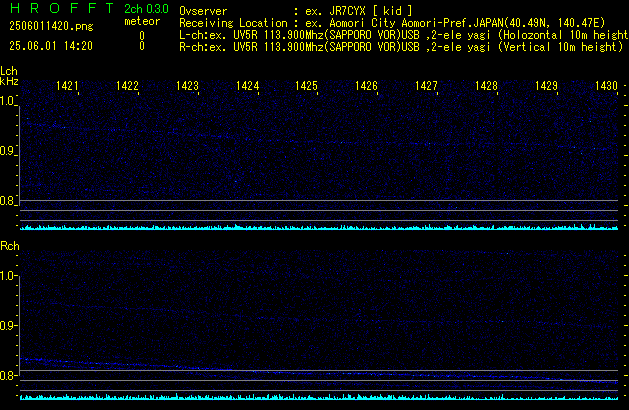This screenshot has width=629, height=410.
Task: Click the Receiving Location Aomori City text
Action: (x=455, y=23)
